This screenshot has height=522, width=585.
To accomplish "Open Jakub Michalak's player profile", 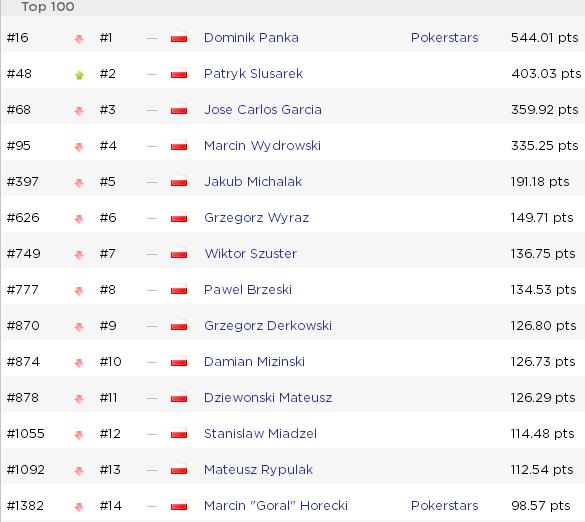I will pos(253,182).
